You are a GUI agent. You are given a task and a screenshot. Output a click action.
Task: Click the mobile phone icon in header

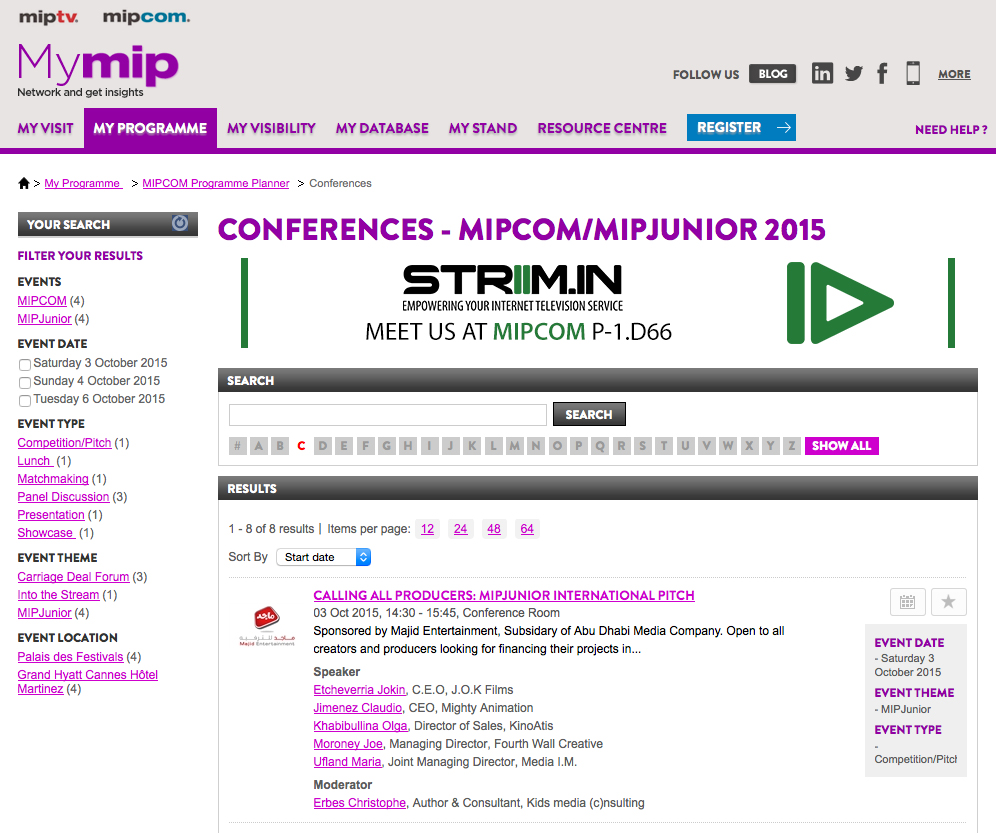coord(913,74)
